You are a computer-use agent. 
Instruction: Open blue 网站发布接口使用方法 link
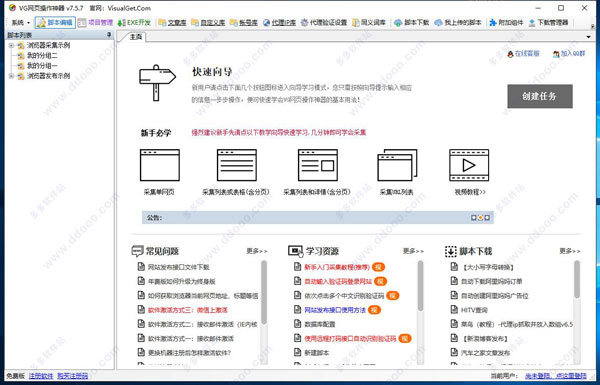click(x=335, y=310)
